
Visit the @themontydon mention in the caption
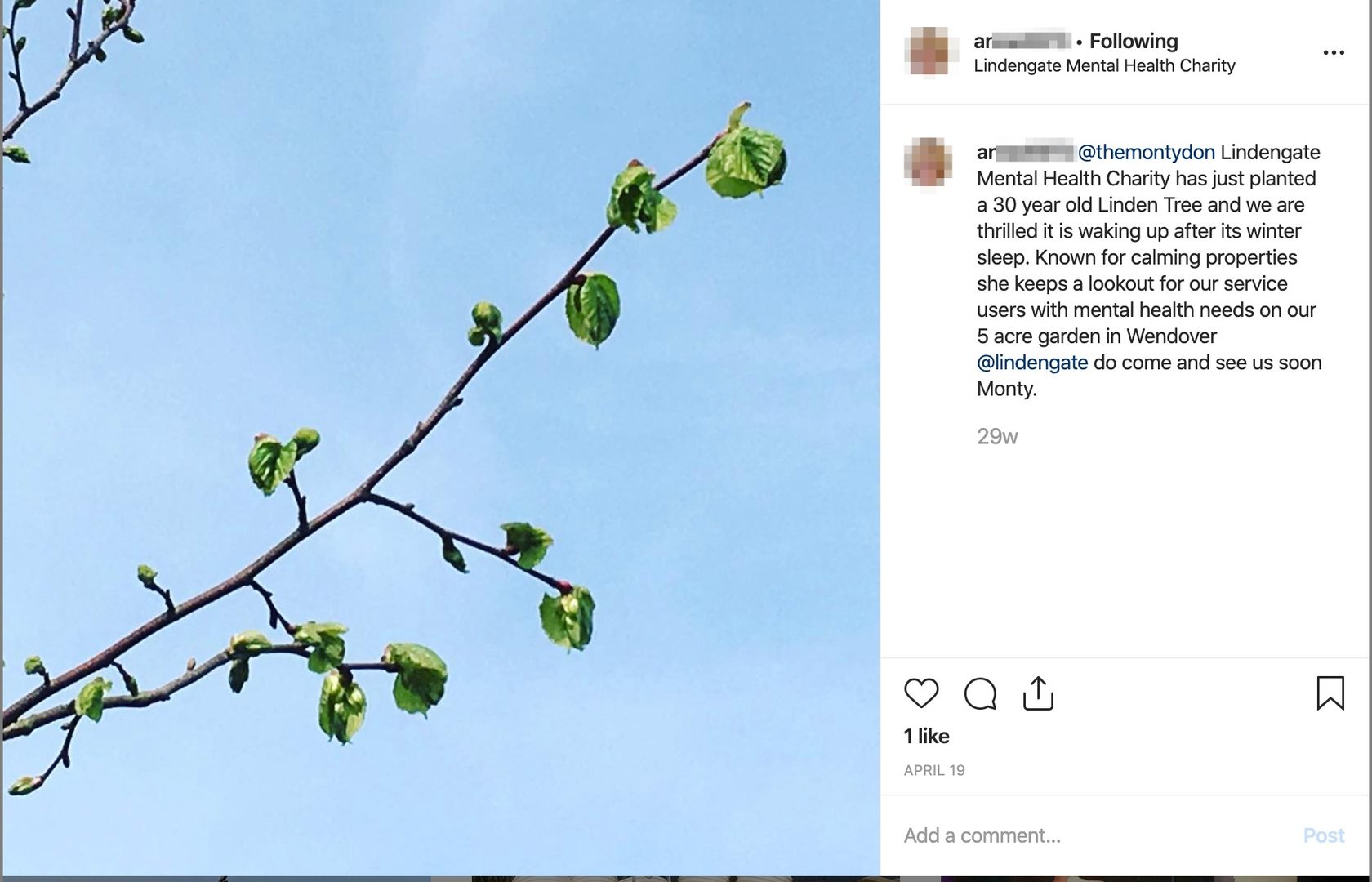click(x=1146, y=152)
